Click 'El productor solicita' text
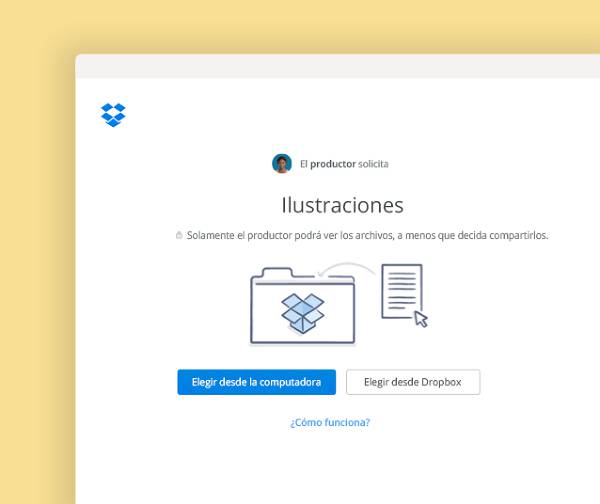 coord(344,164)
